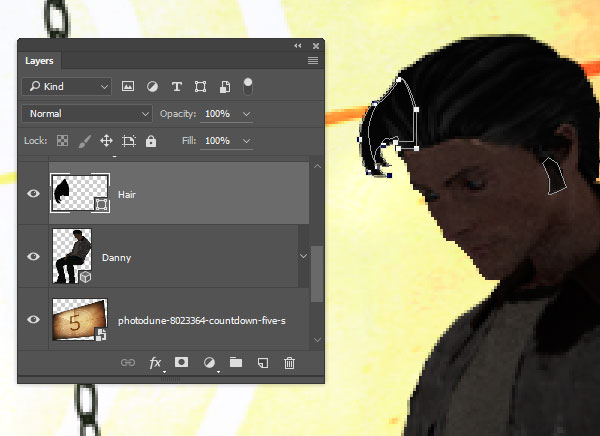Click the Hair layer vector mask badge

point(101,204)
